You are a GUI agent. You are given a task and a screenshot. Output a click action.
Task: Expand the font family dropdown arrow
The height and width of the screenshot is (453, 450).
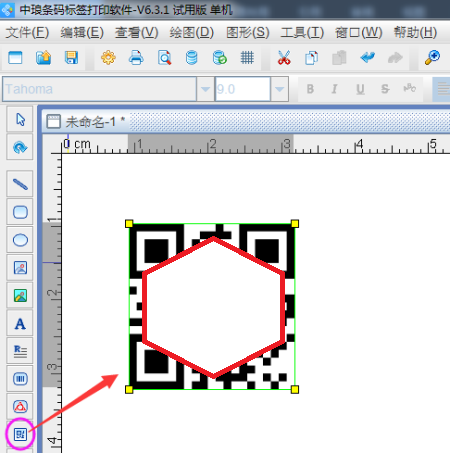(x=205, y=89)
